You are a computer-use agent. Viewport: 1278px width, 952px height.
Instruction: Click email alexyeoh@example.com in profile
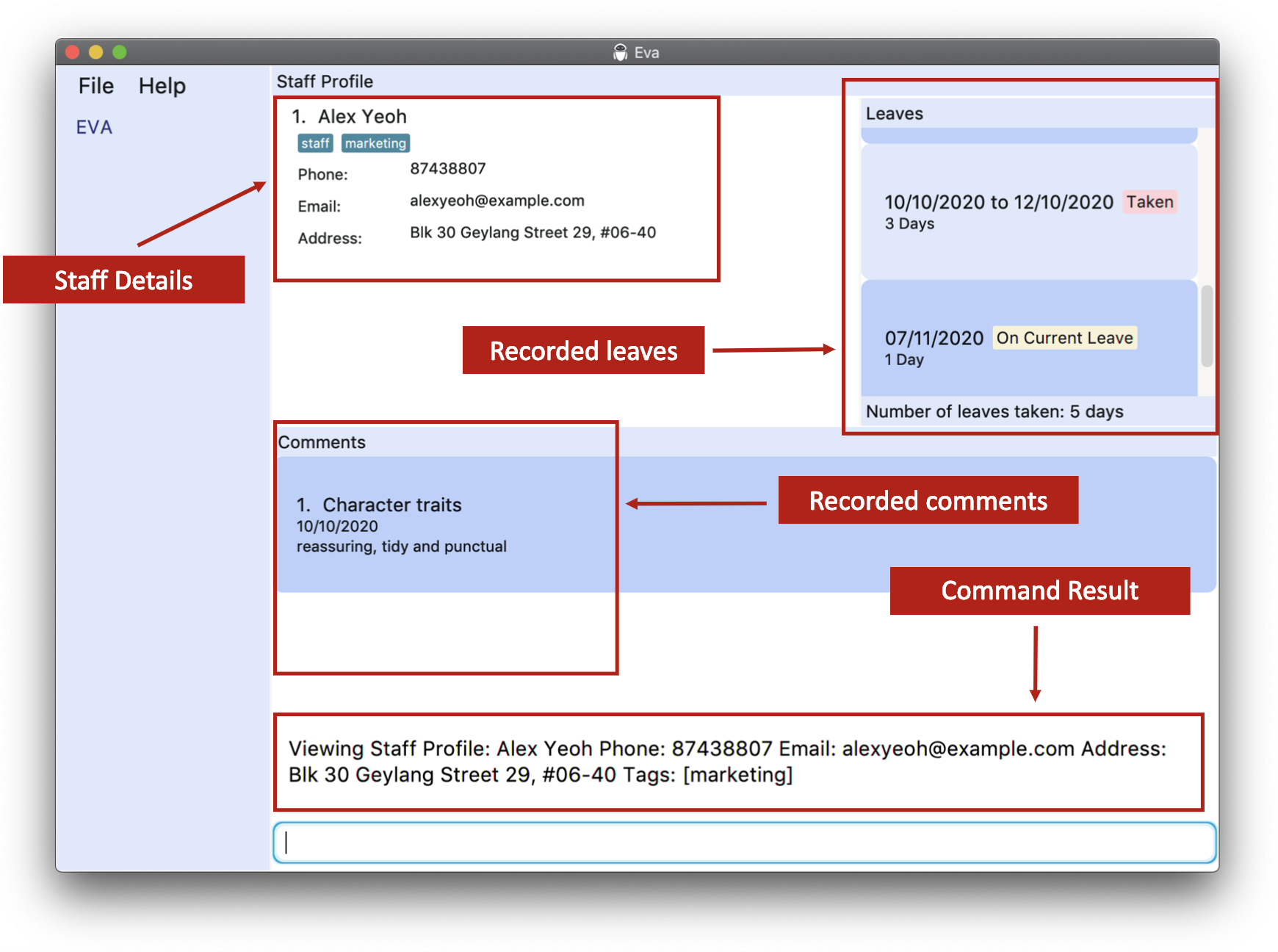(x=497, y=201)
